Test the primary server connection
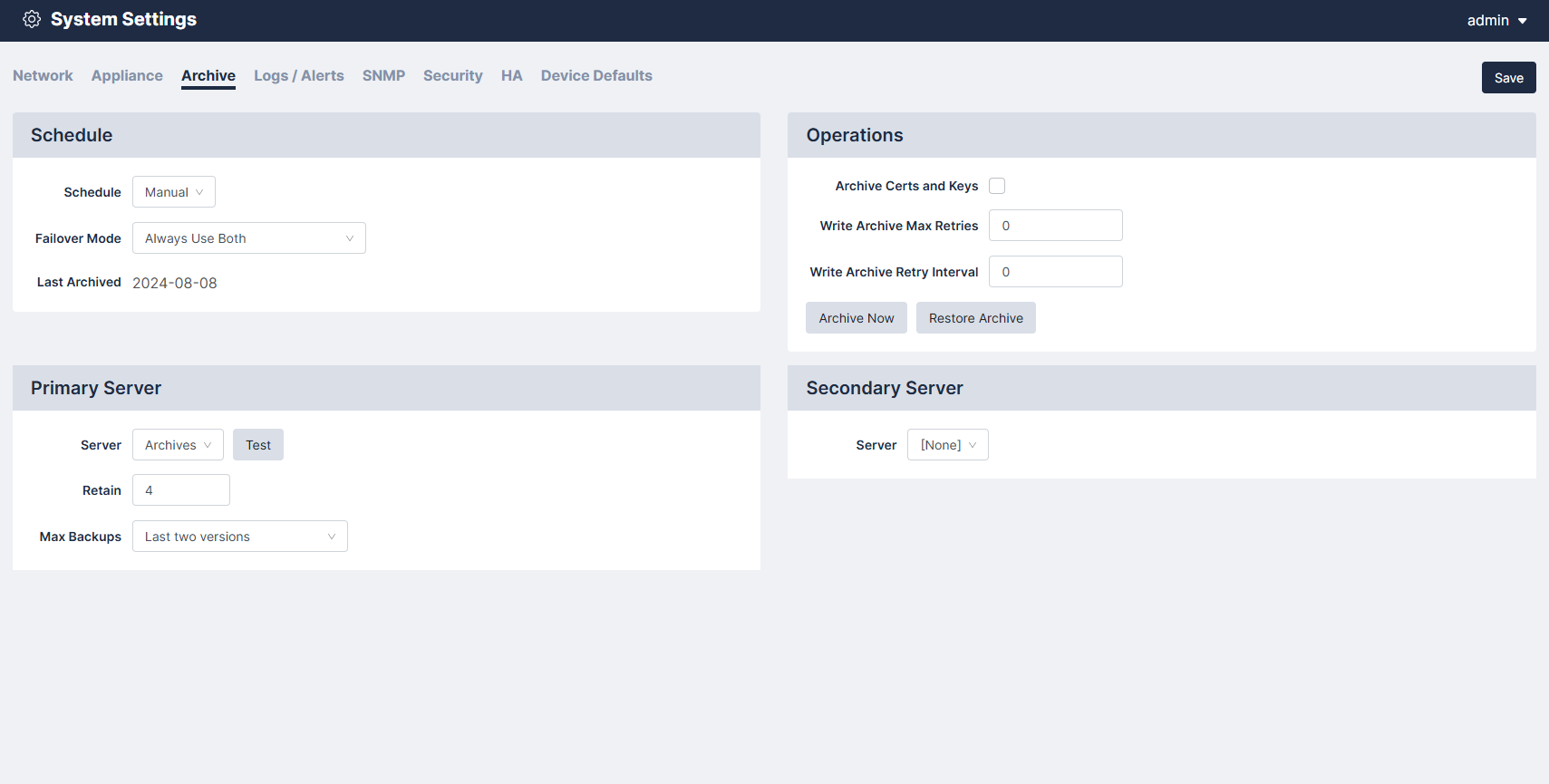Screen dimensions: 1549x784 coord(258,445)
